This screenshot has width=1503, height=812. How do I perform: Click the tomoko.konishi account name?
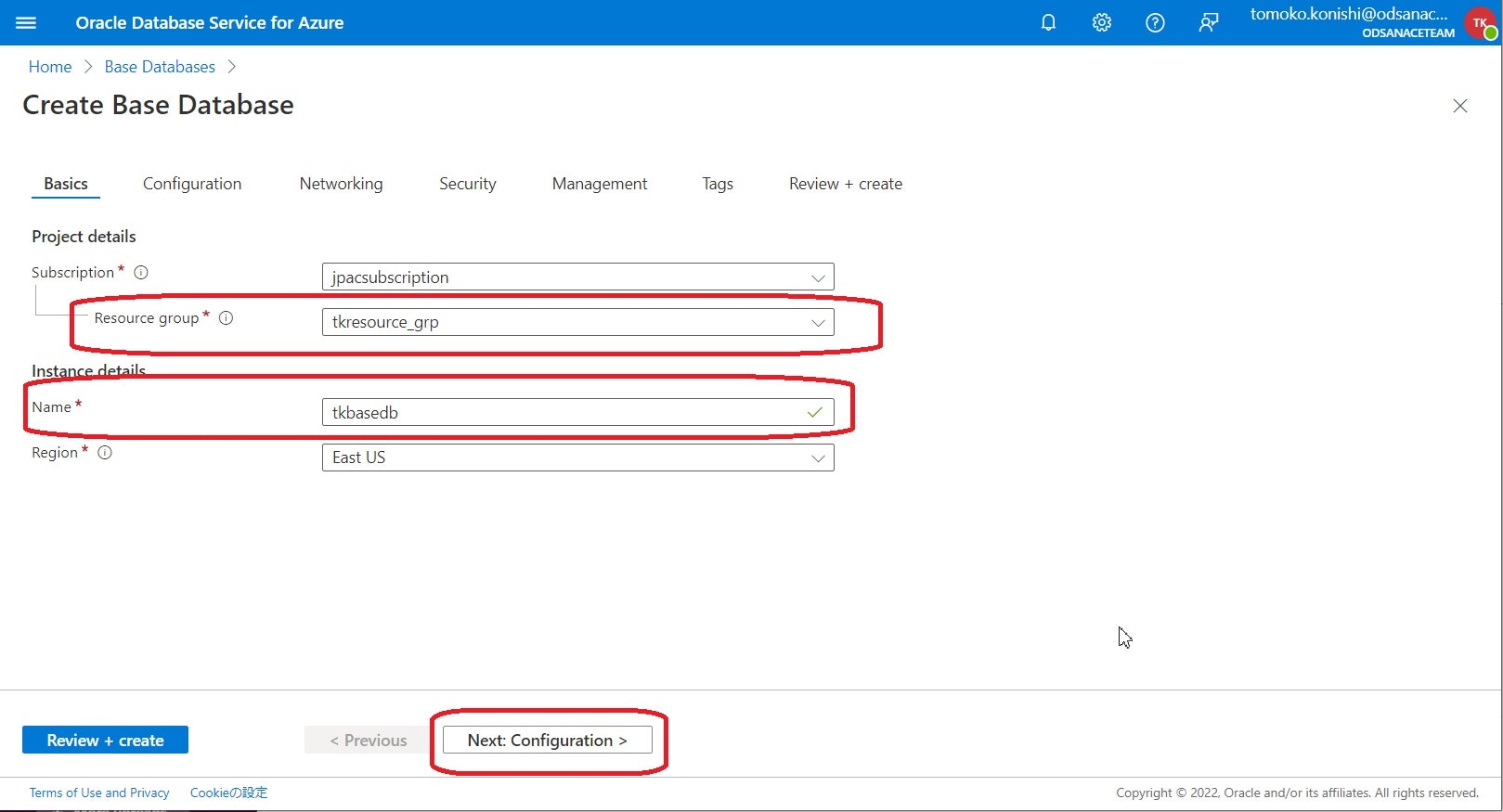coord(1349,14)
